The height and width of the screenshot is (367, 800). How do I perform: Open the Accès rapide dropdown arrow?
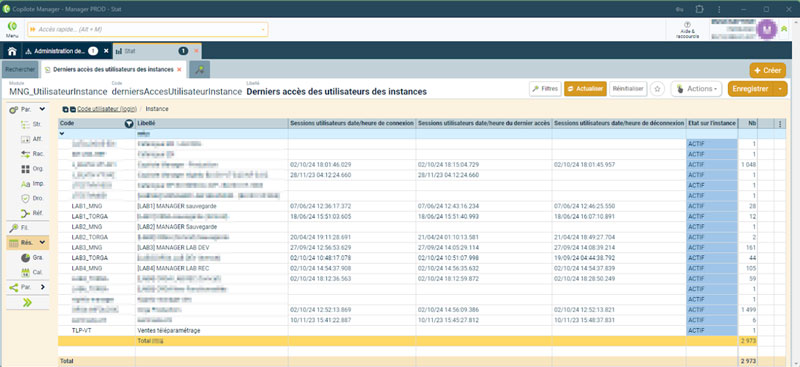[263, 30]
